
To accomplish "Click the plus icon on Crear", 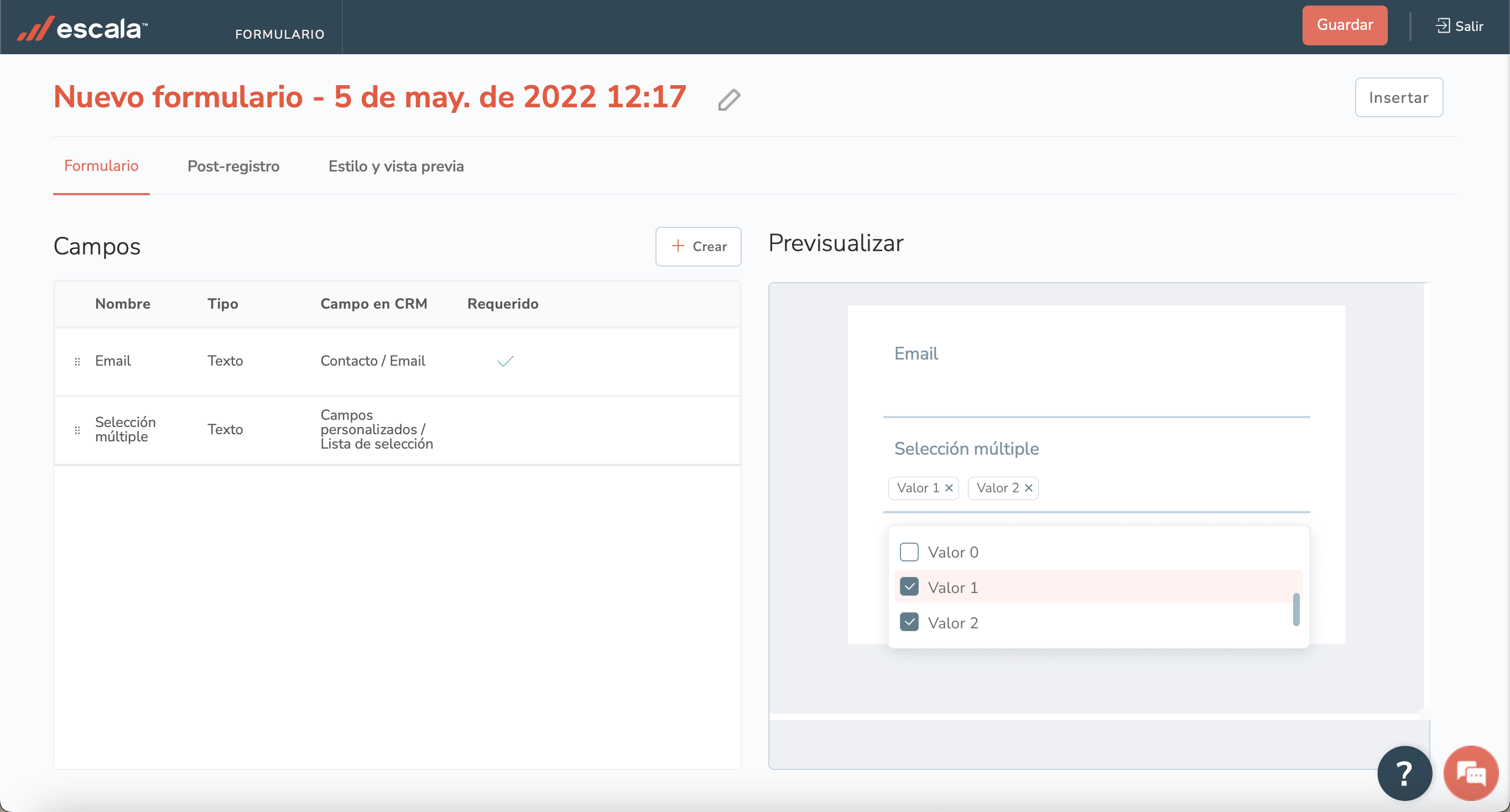I will 678,246.
